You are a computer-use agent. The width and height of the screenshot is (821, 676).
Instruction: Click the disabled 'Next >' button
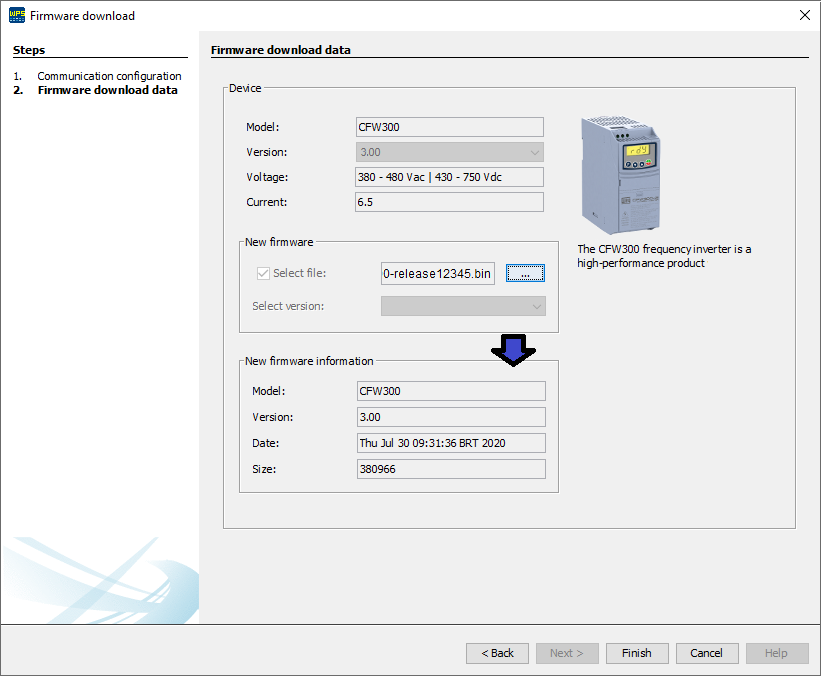coord(567,653)
